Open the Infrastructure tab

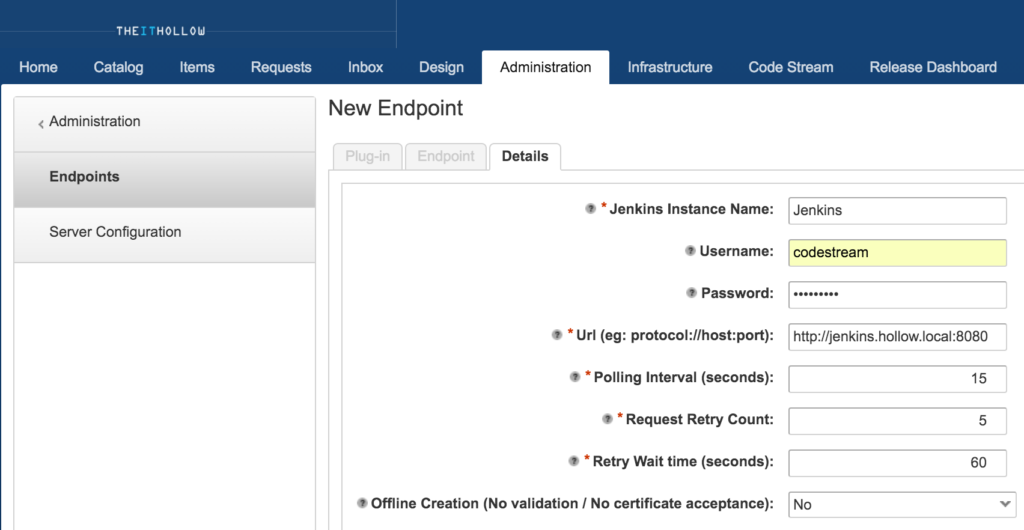tap(670, 67)
